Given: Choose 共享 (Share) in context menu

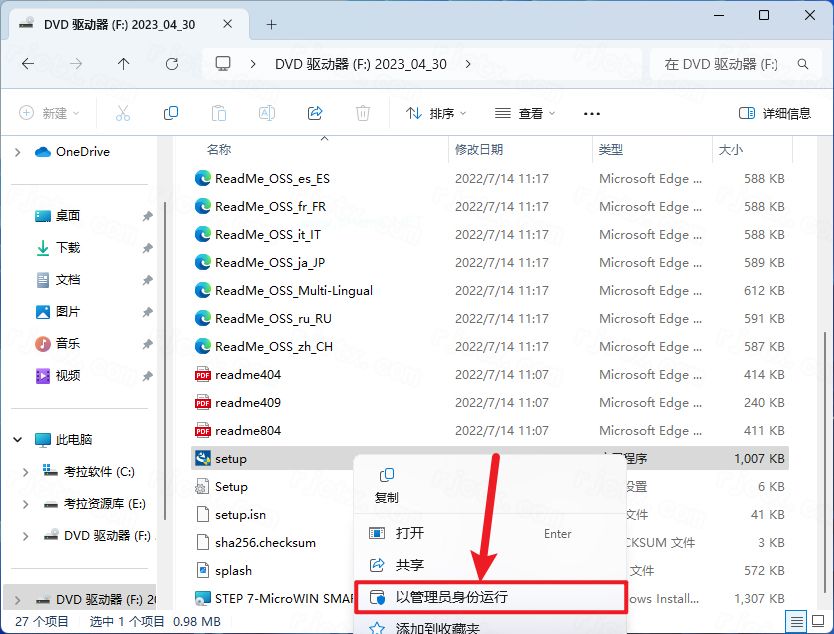Looking at the screenshot, I should [409, 565].
